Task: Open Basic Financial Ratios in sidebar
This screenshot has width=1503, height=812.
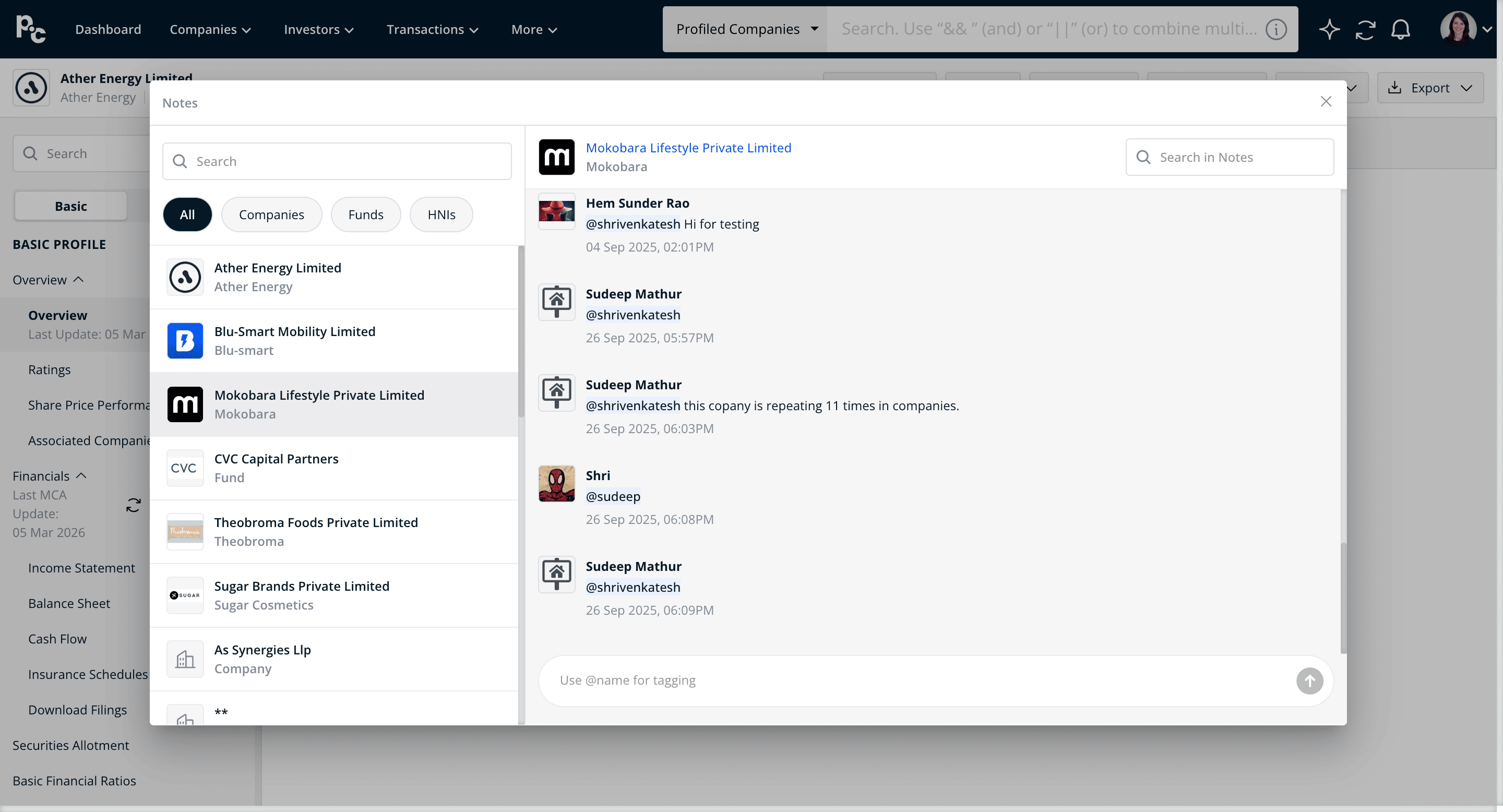Action: [74, 781]
